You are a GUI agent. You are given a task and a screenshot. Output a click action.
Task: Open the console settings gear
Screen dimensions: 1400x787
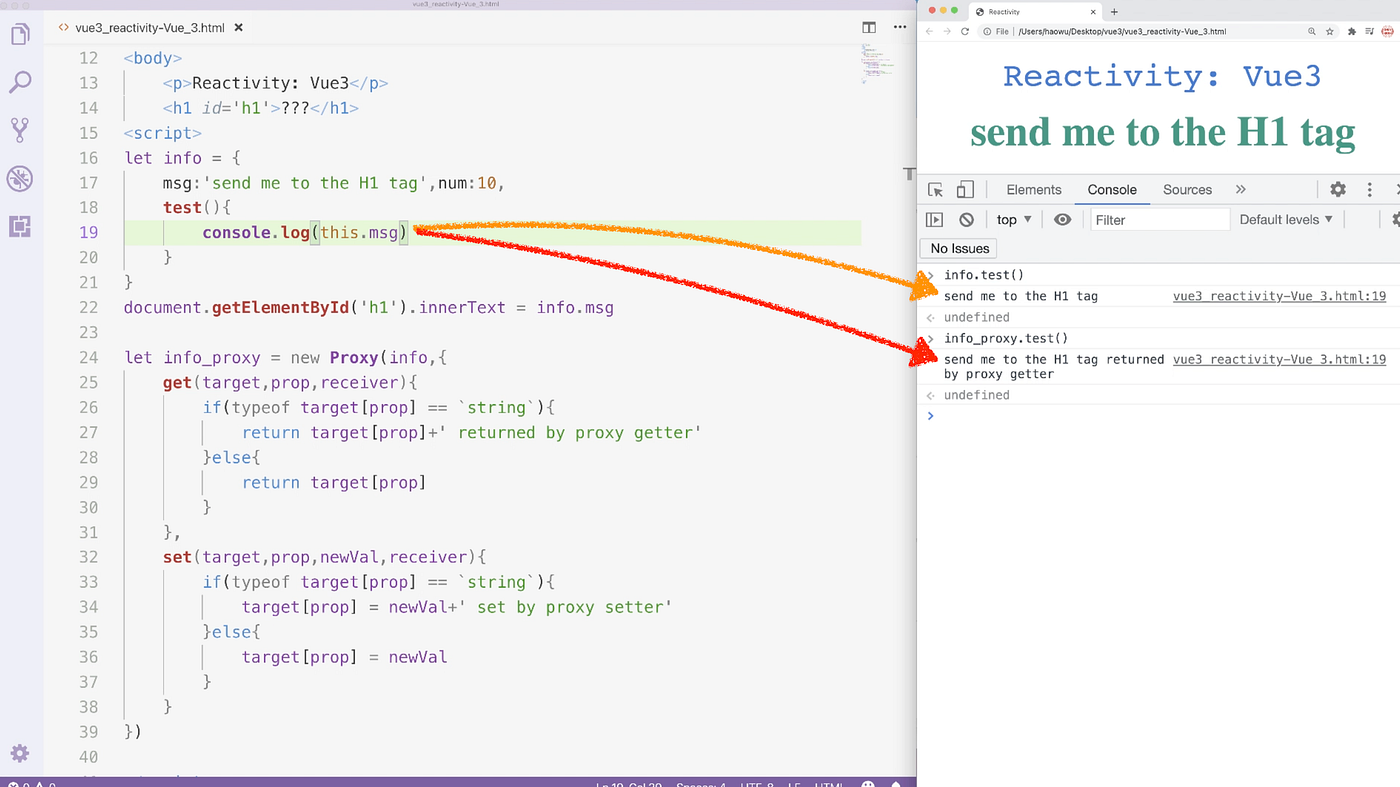(x=1395, y=220)
